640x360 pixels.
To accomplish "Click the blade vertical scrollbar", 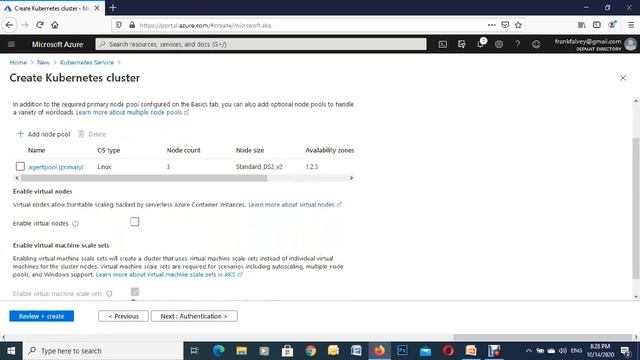I will (x=636, y=208).
